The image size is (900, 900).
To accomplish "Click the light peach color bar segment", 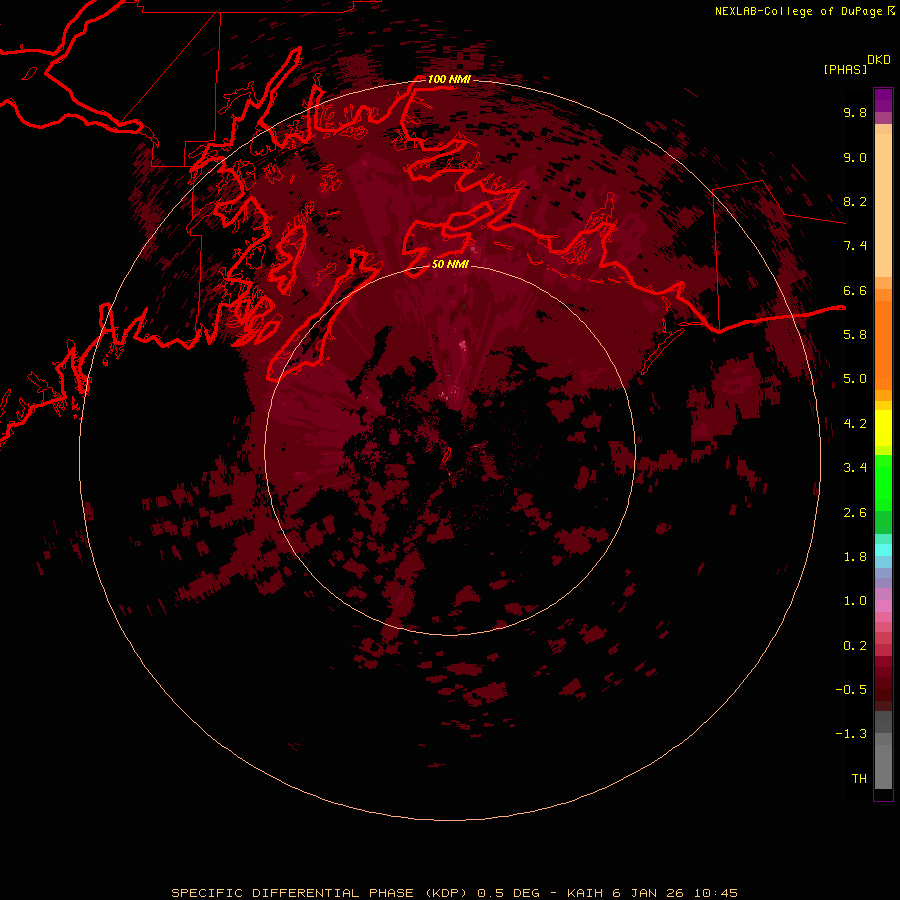I will (x=883, y=205).
